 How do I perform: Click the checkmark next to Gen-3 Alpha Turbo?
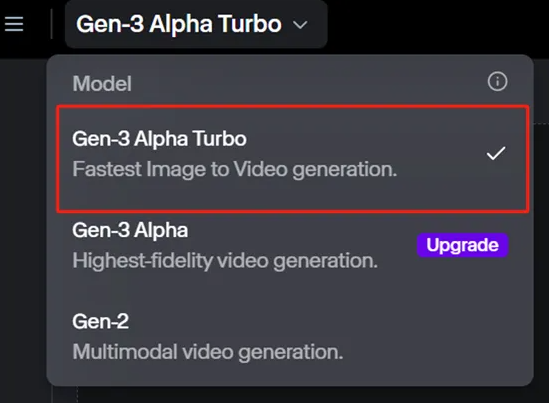coord(496,153)
